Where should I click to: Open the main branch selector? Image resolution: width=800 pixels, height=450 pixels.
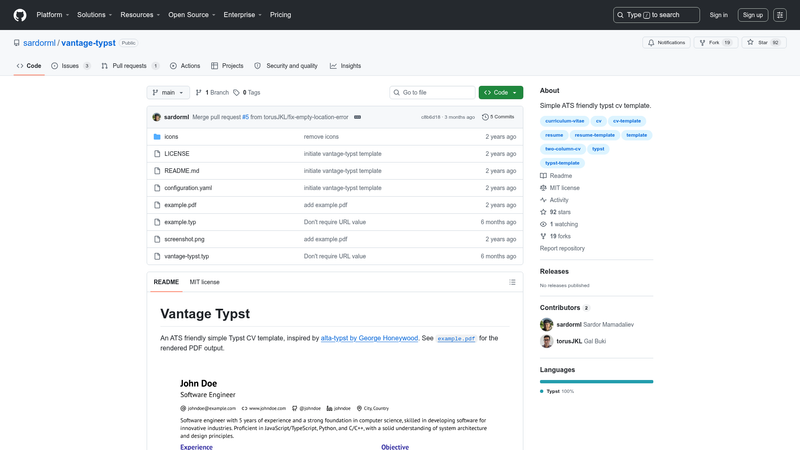point(168,92)
